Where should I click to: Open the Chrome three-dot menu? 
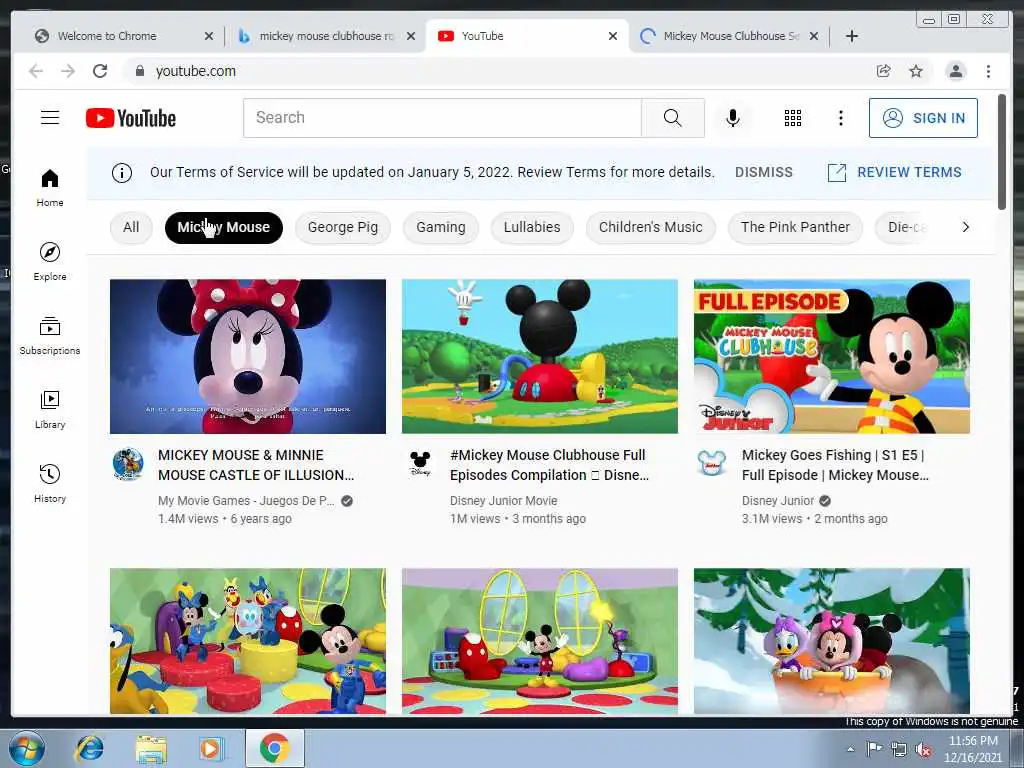988,71
